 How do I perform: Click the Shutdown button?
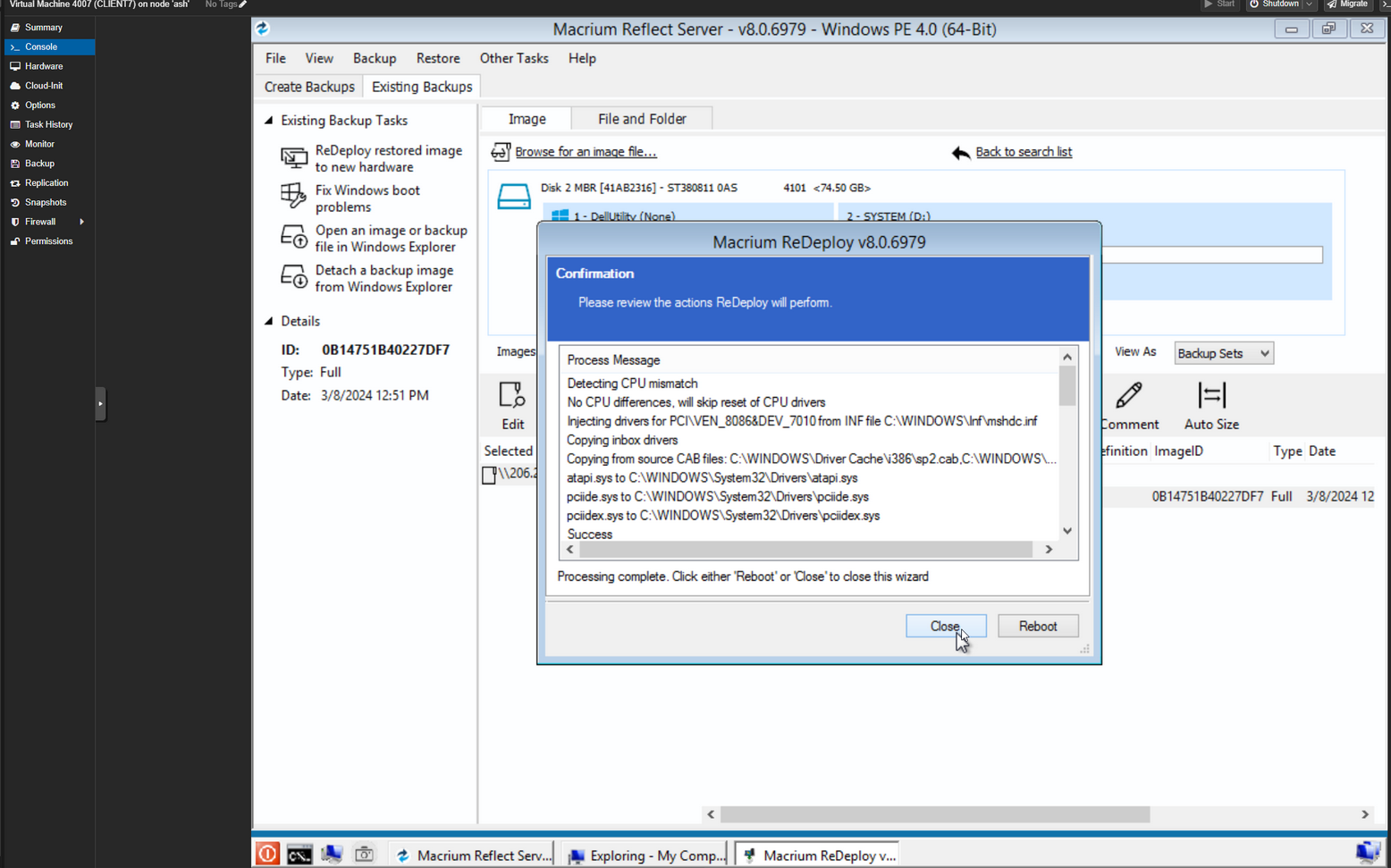1273,4
